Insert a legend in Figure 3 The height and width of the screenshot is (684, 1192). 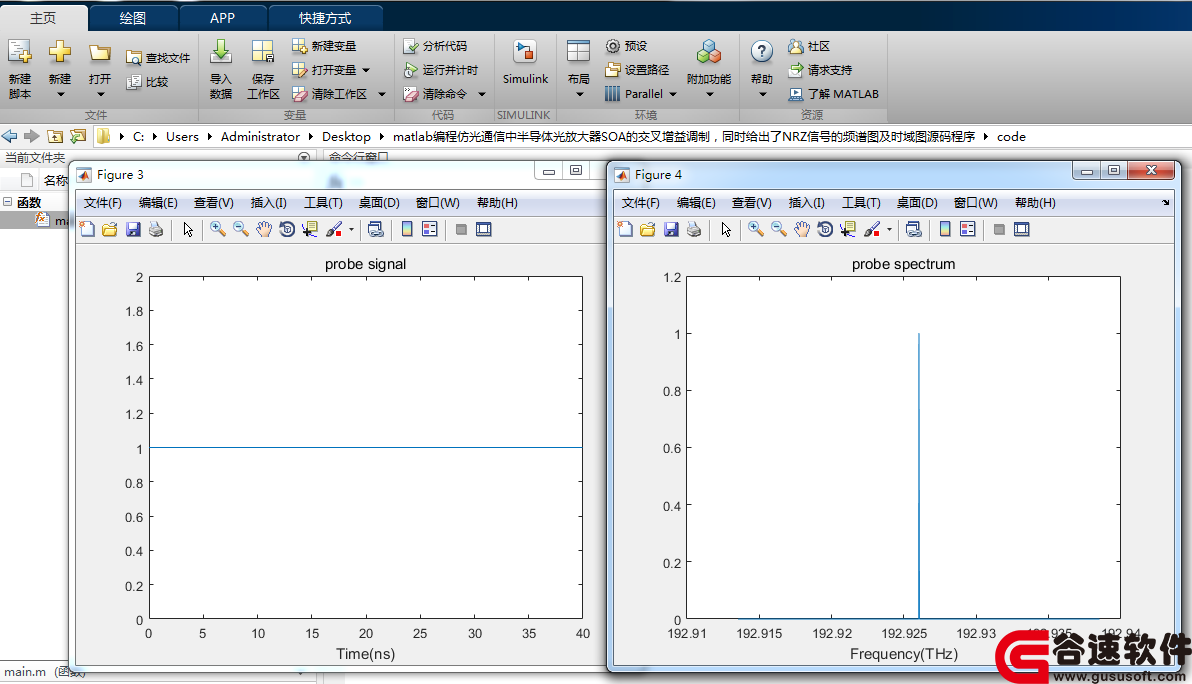[x=430, y=230]
